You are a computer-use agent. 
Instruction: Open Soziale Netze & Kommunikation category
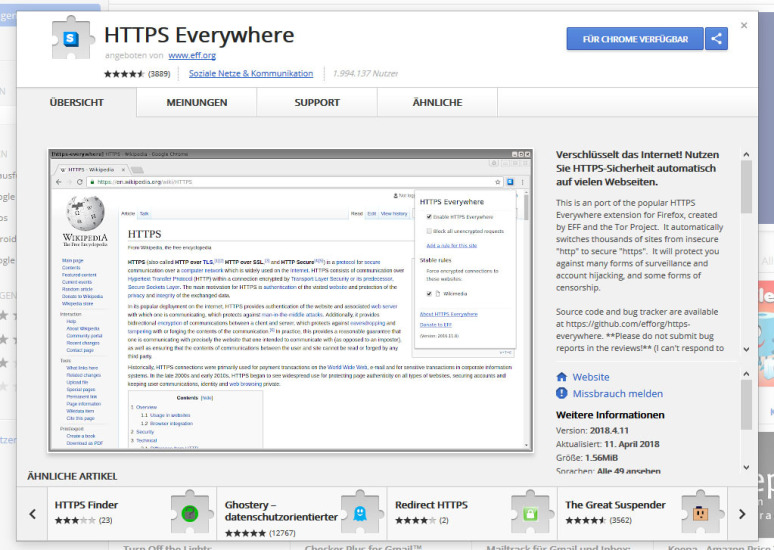tap(251, 74)
